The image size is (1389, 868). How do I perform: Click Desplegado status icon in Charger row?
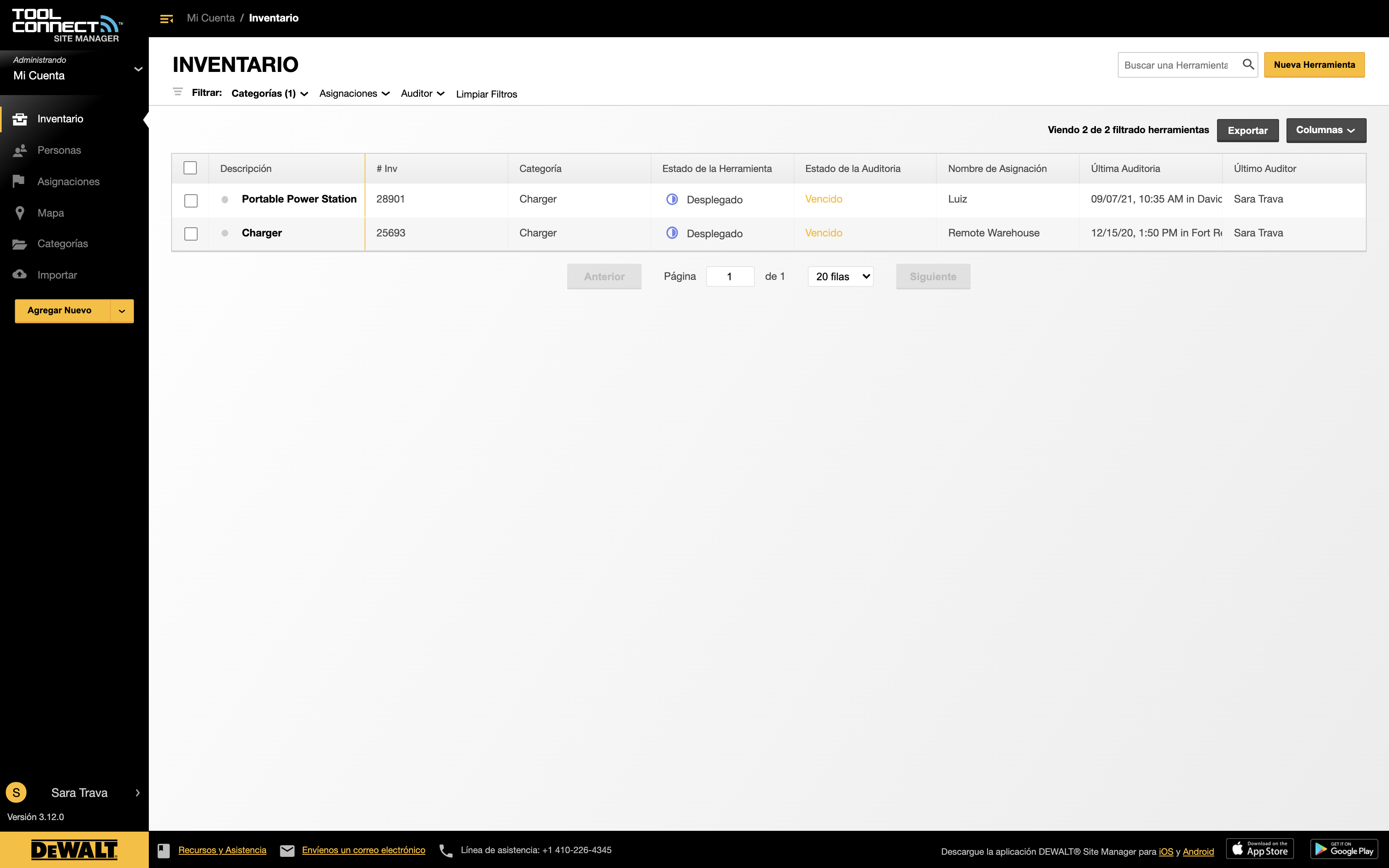(672, 233)
